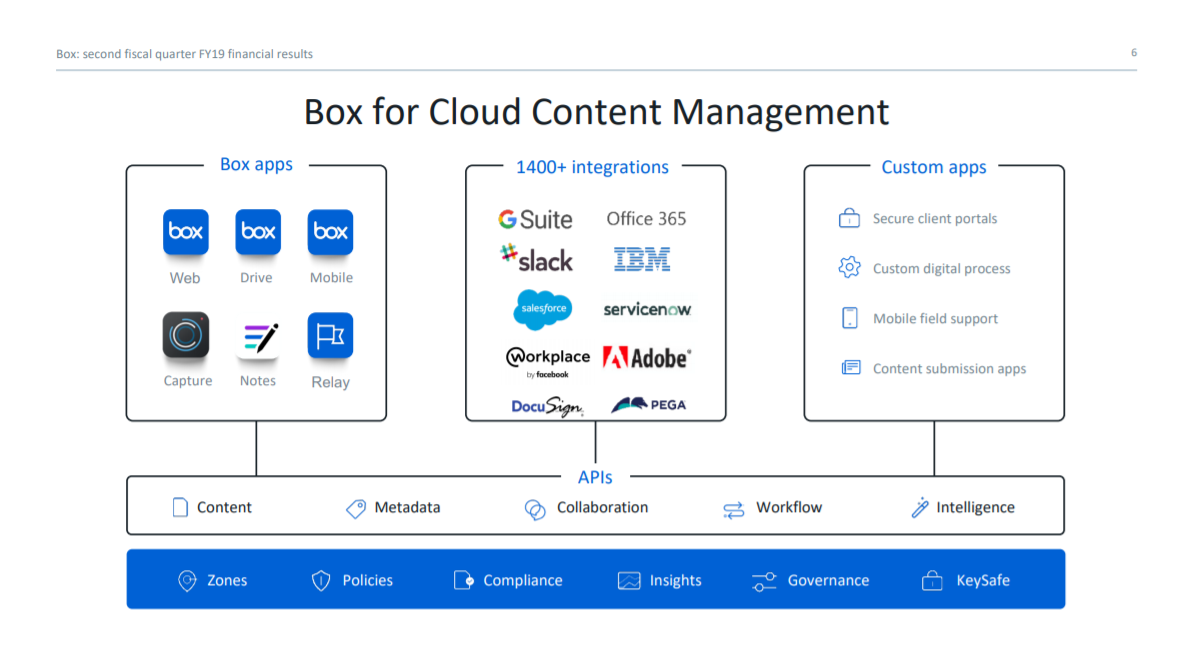1192x668 pixels.
Task: Click the "Secure client portals" text
Action: [935, 219]
